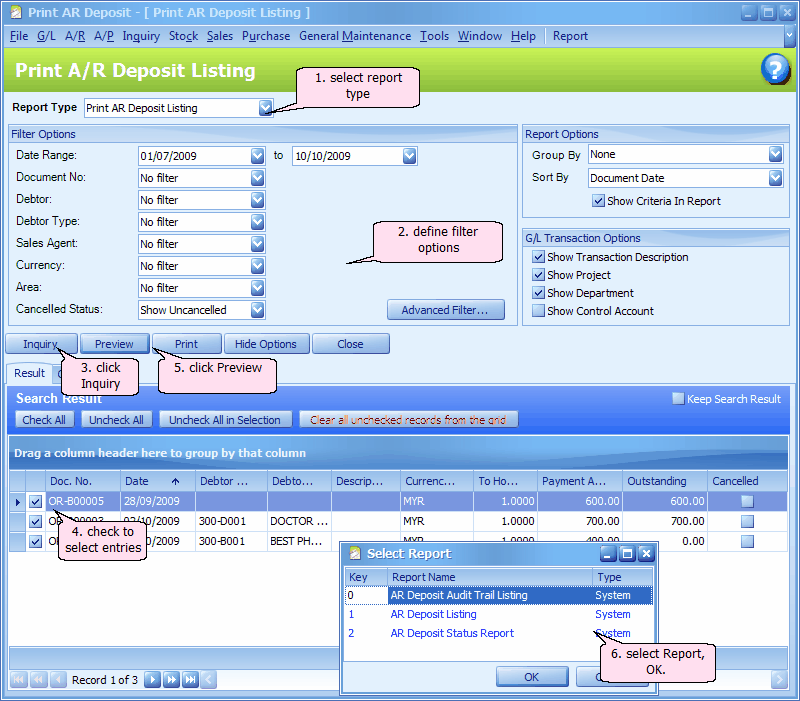
Task: Go to the first record in navigator
Action: tap(19, 680)
